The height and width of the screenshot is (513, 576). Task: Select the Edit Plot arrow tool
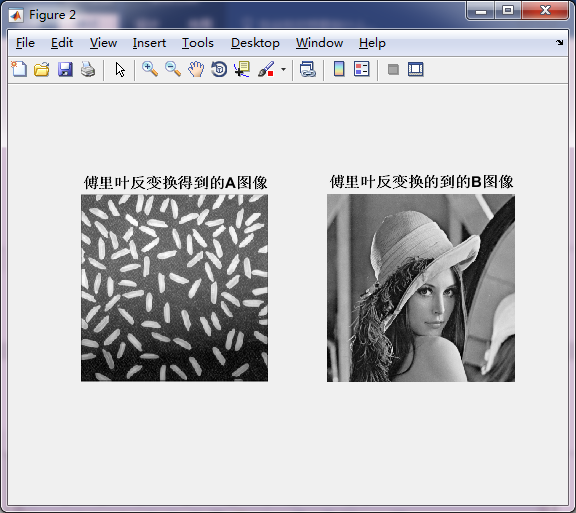[120, 69]
